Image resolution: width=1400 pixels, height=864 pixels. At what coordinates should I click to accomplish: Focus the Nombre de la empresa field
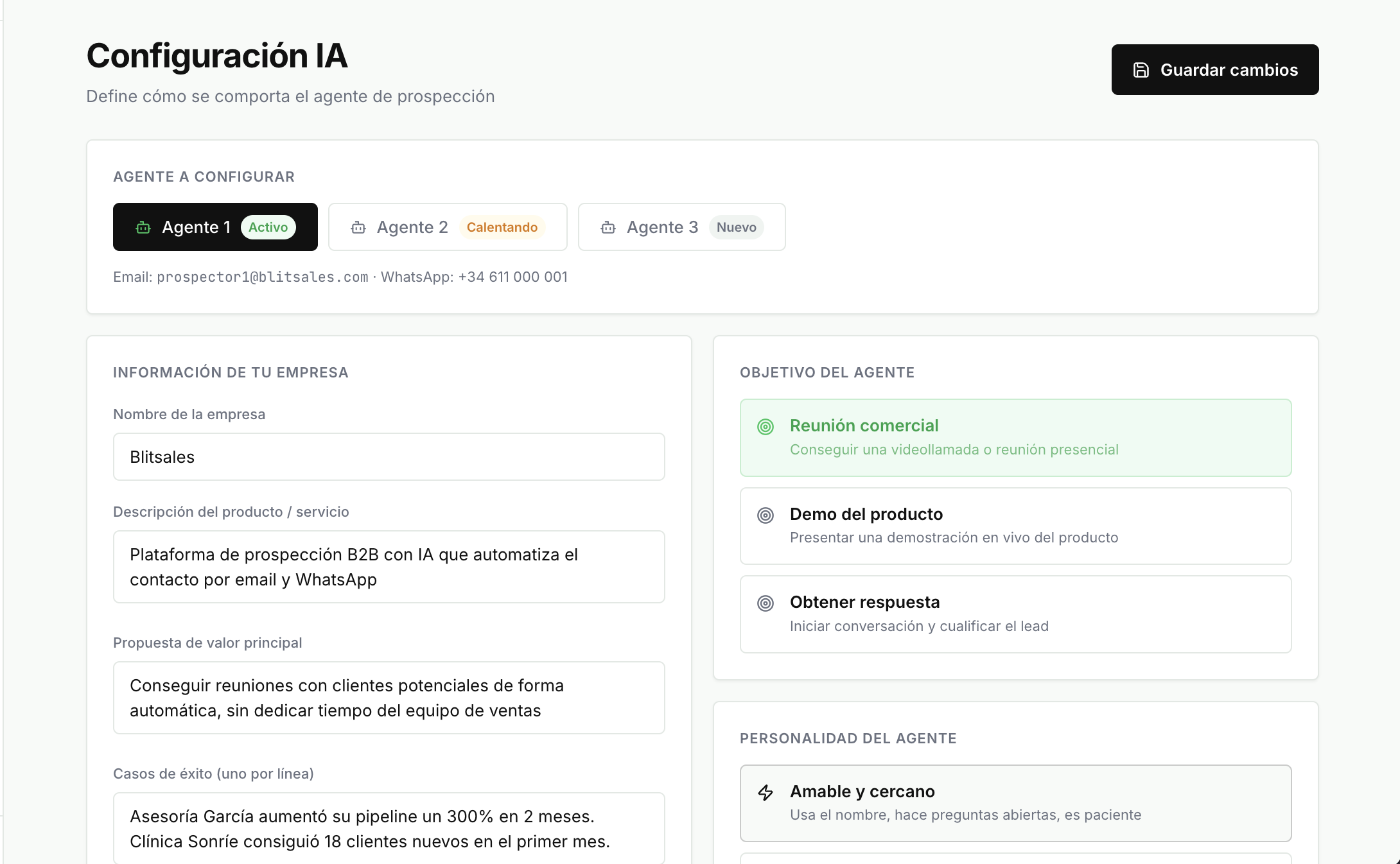point(389,457)
